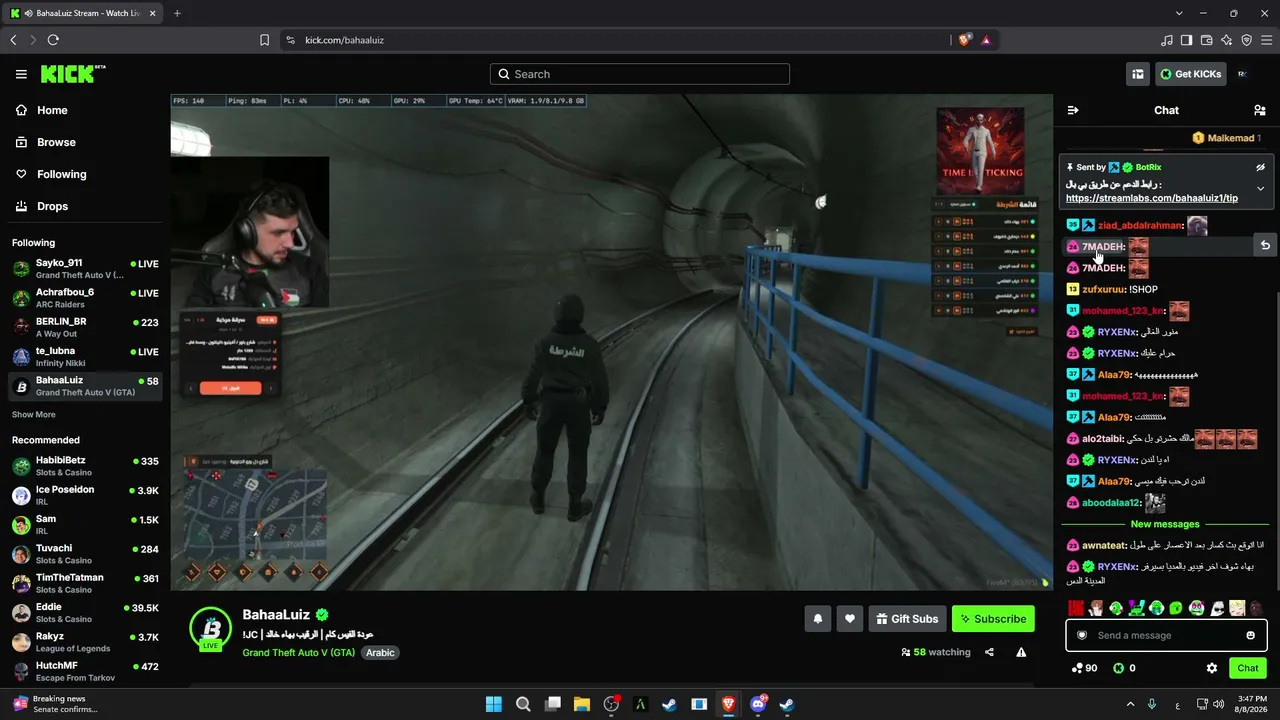Open Windows taskbar search

click(x=523, y=705)
